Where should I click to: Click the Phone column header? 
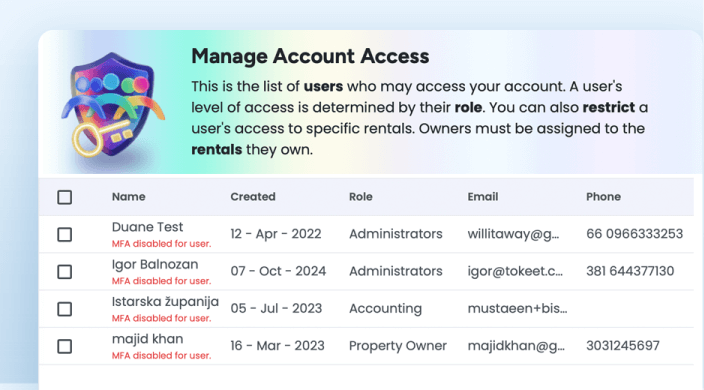[603, 197]
